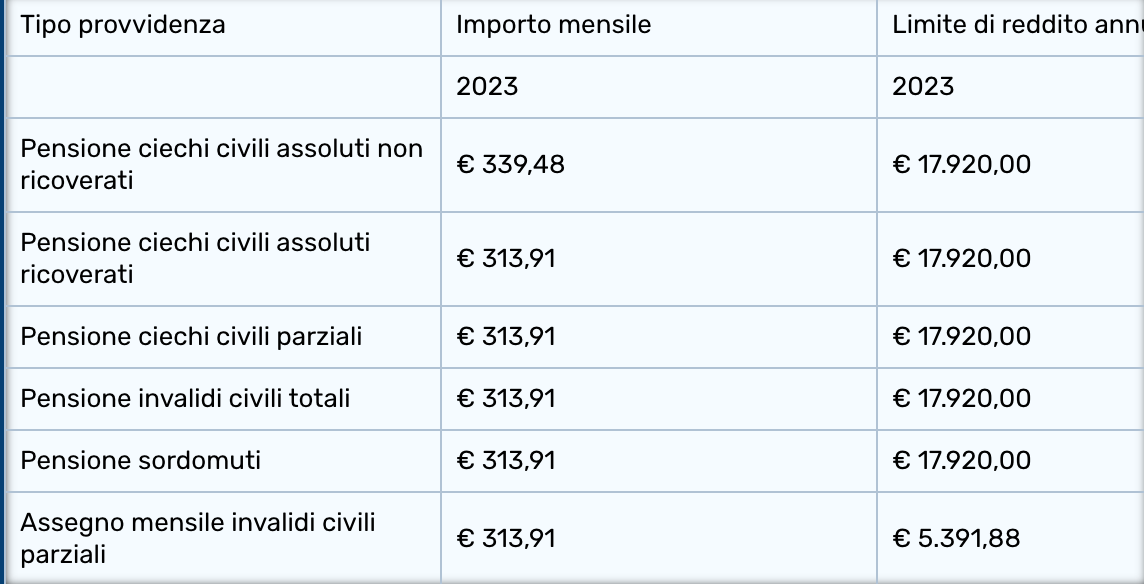Click "Assegno mensile invalidi civili parziali" row label
Viewport: 1144px width, 584px height.
198,537
